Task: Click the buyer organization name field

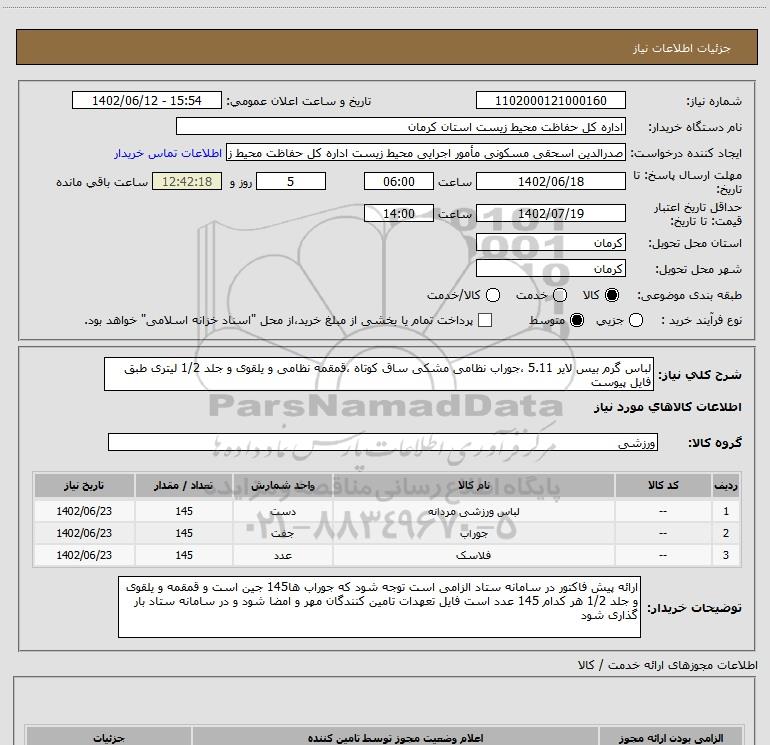Action: 401,127
